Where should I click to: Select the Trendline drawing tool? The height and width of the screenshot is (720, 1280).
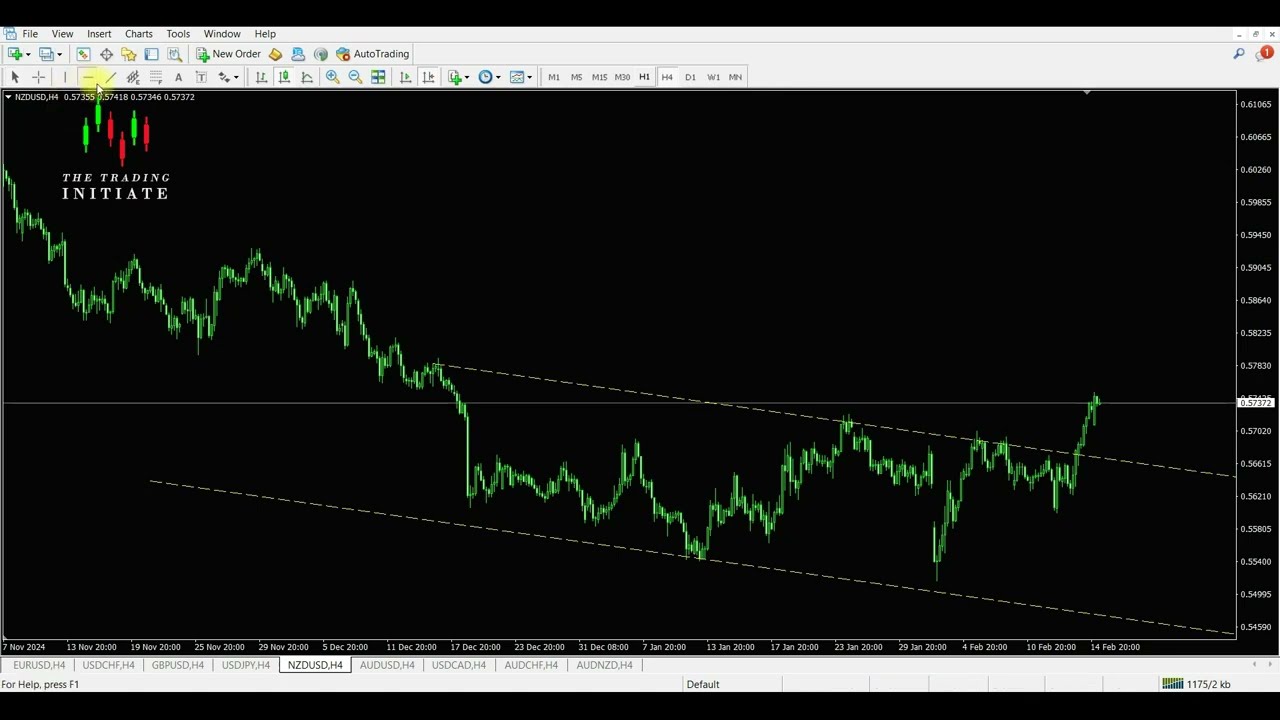point(110,77)
